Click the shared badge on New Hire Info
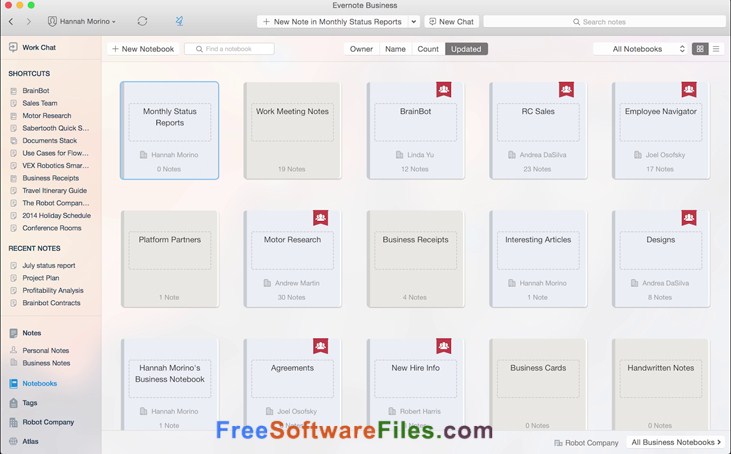The height and width of the screenshot is (454, 731). [x=443, y=346]
